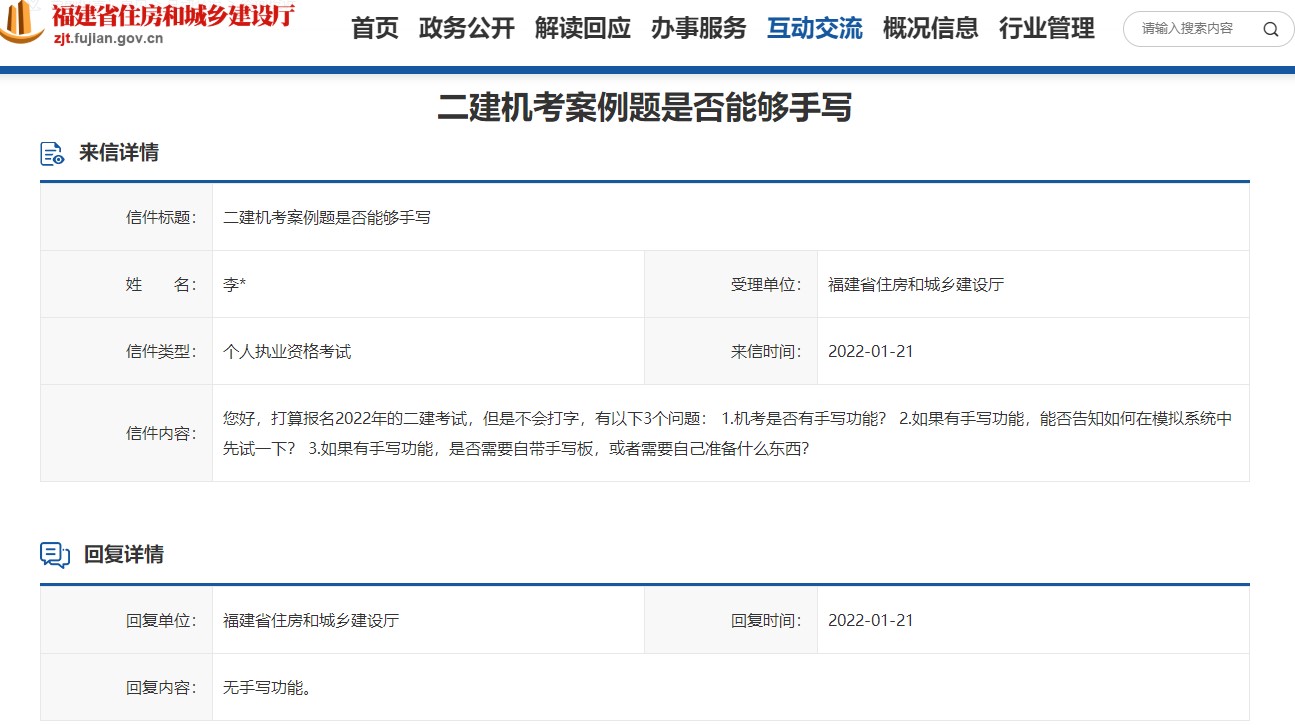This screenshot has height=728, width=1295.
Task: Open the 行业管理 section
Action: click(x=1047, y=29)
